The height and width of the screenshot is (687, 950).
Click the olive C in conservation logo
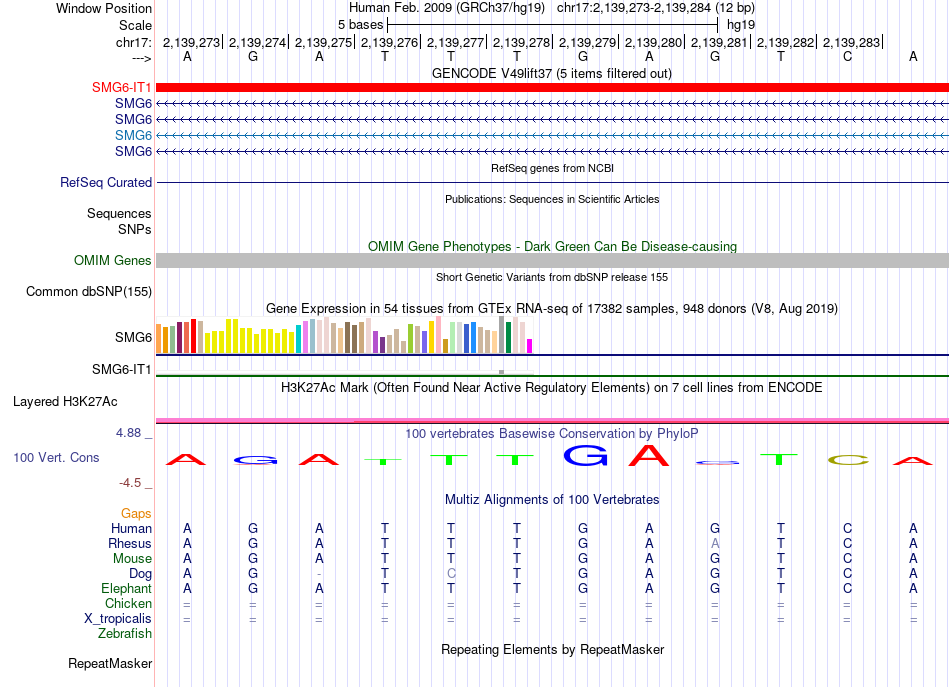coord(848,460)
